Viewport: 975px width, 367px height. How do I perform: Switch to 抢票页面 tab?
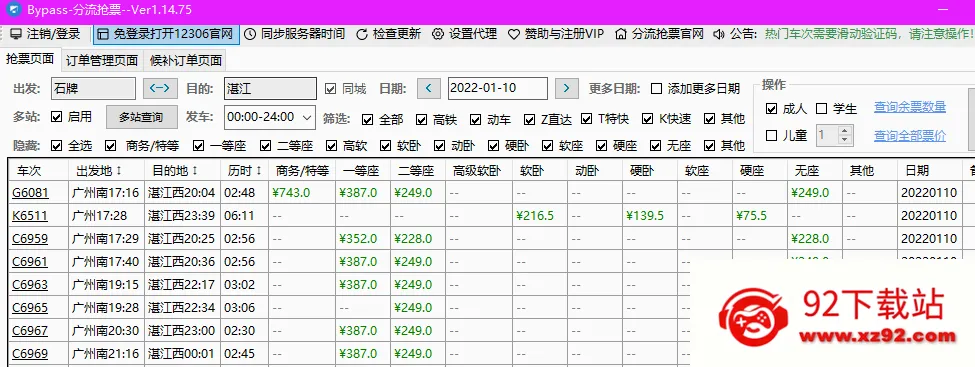point(30,60)
